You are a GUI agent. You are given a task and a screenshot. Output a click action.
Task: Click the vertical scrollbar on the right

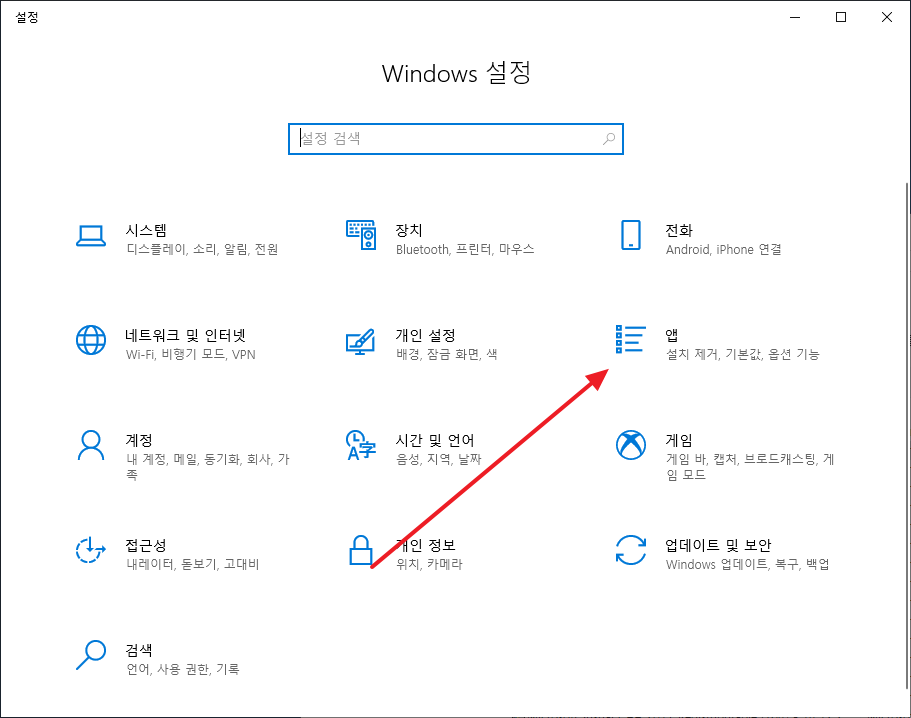point(907,436)
